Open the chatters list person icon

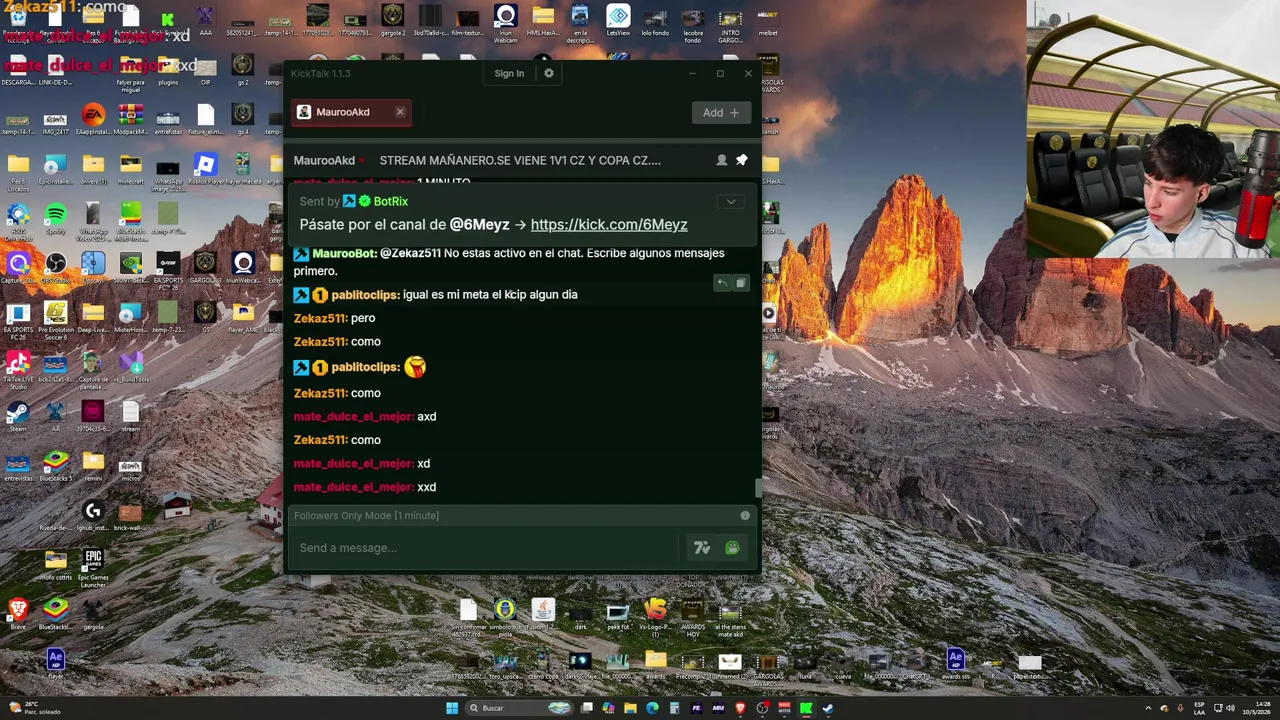721,160
